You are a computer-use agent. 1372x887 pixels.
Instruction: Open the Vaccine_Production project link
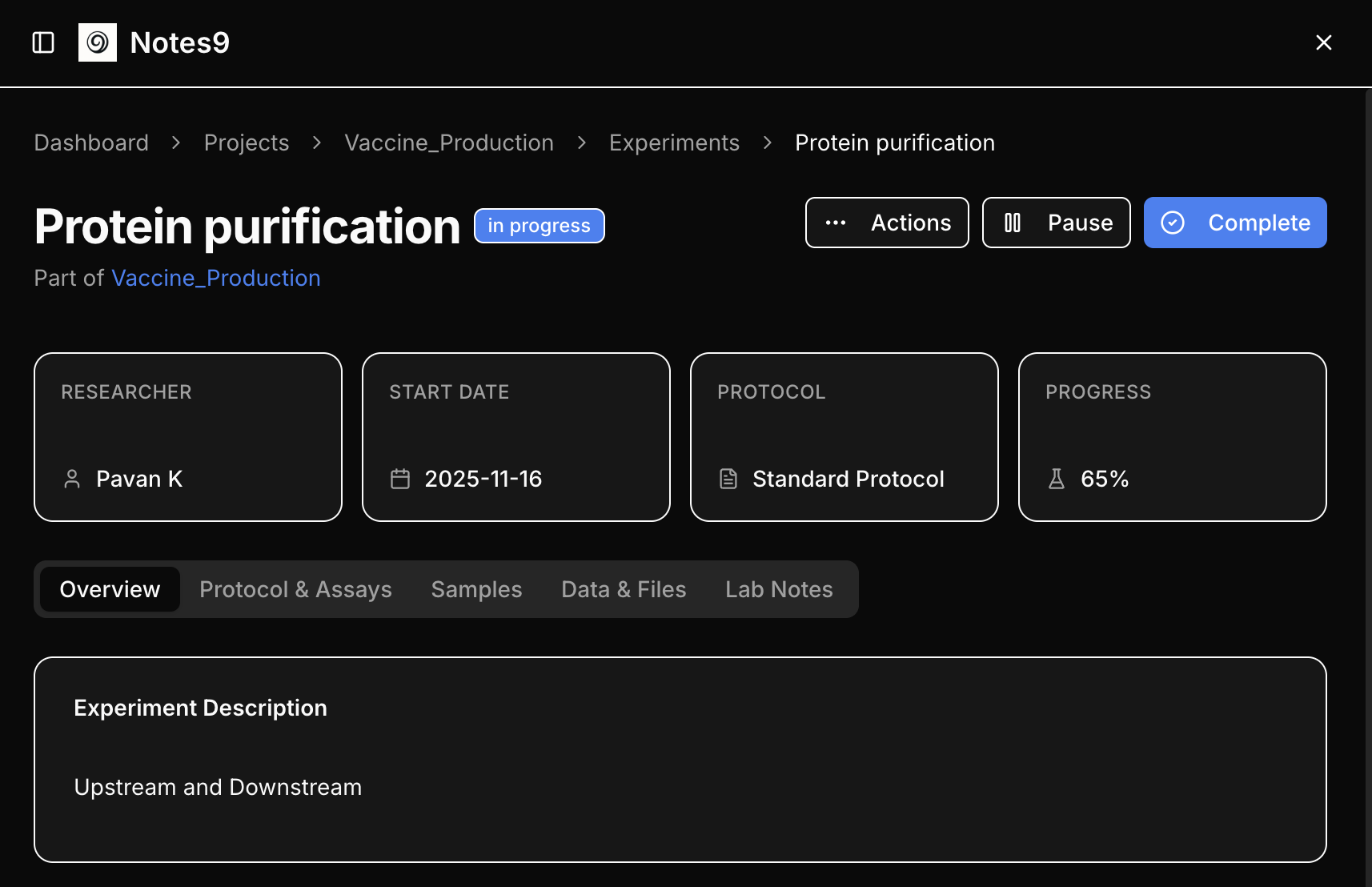(216, 278)
